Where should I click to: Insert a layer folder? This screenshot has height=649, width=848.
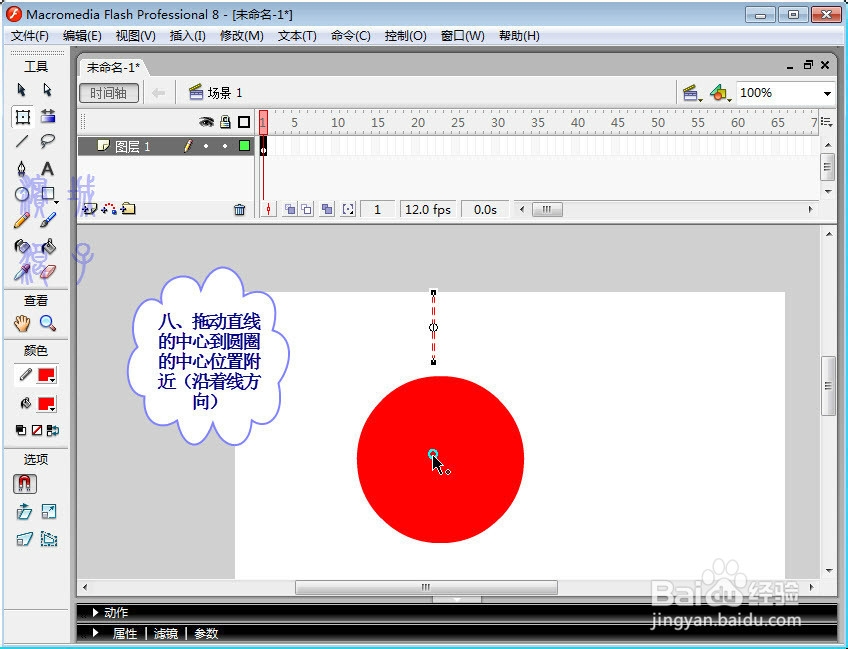click(x=128, y=209)
